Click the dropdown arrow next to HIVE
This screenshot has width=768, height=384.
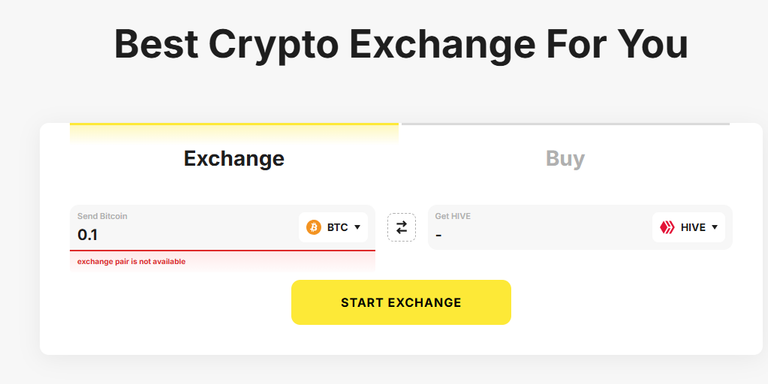click(714, 227)
